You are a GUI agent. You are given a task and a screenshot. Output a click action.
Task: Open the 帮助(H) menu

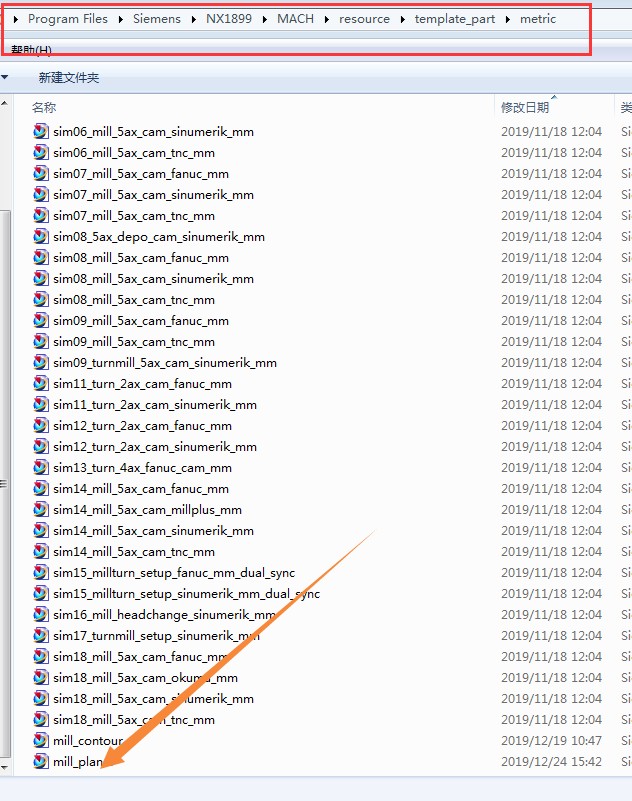[x=31, y=50]
